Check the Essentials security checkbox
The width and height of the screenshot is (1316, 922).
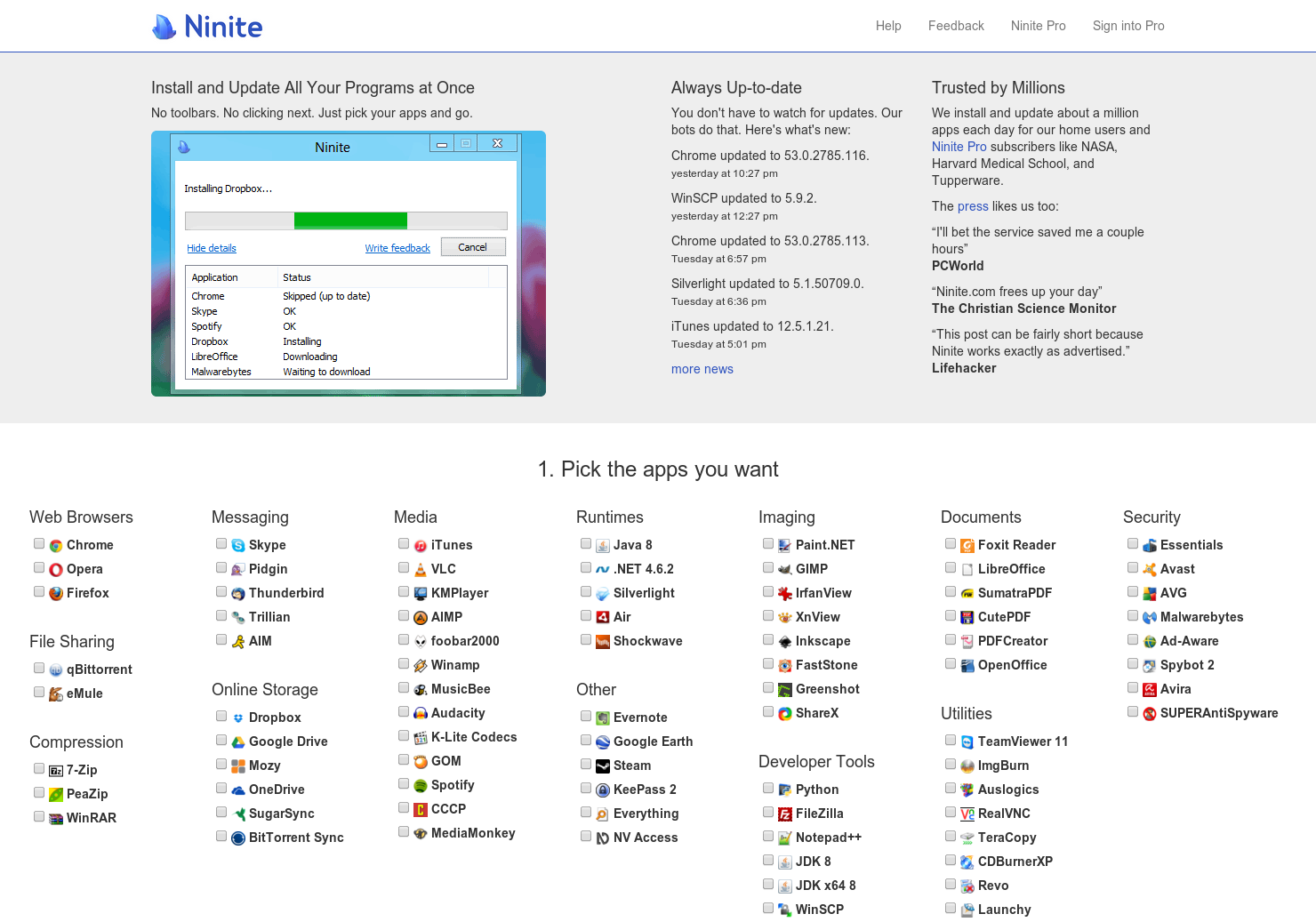click(x=1133, y=543)
